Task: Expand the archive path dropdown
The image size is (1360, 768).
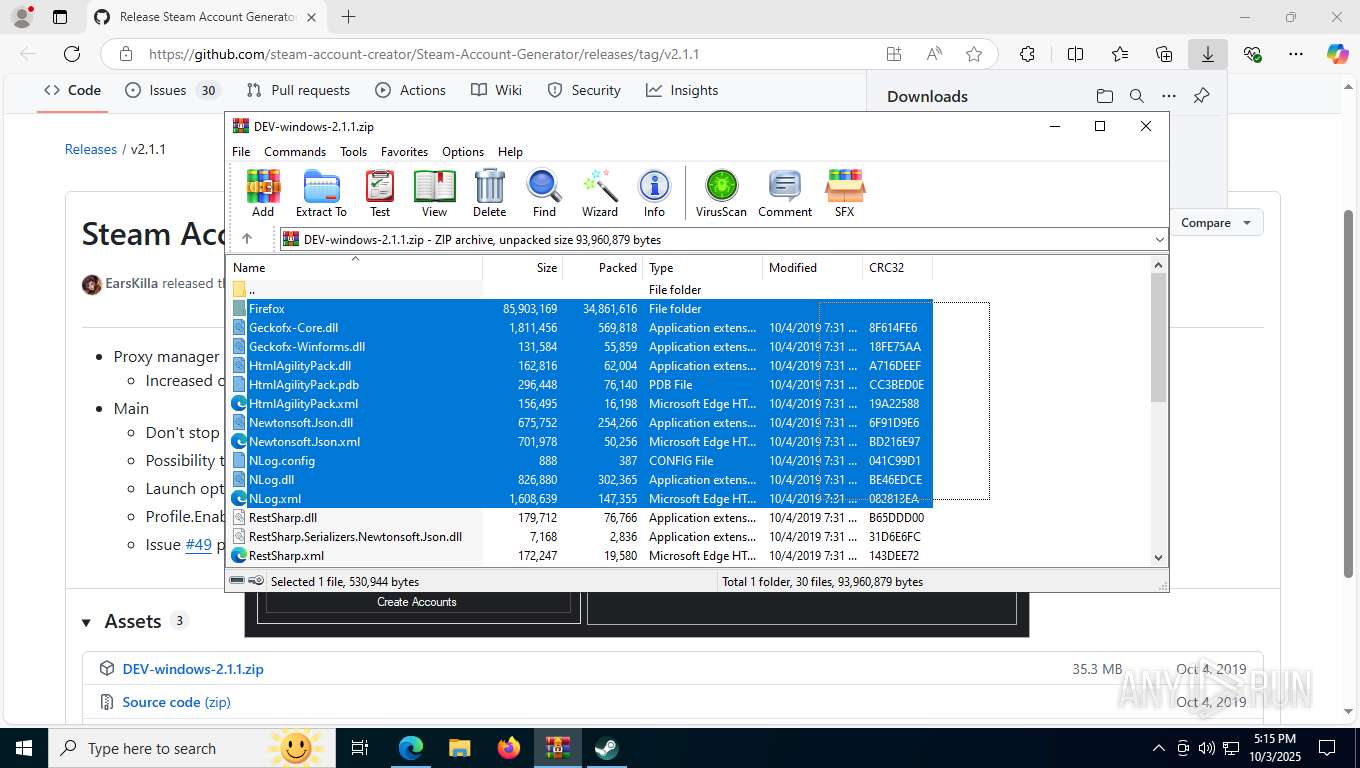Action: tap(1159, 240)
